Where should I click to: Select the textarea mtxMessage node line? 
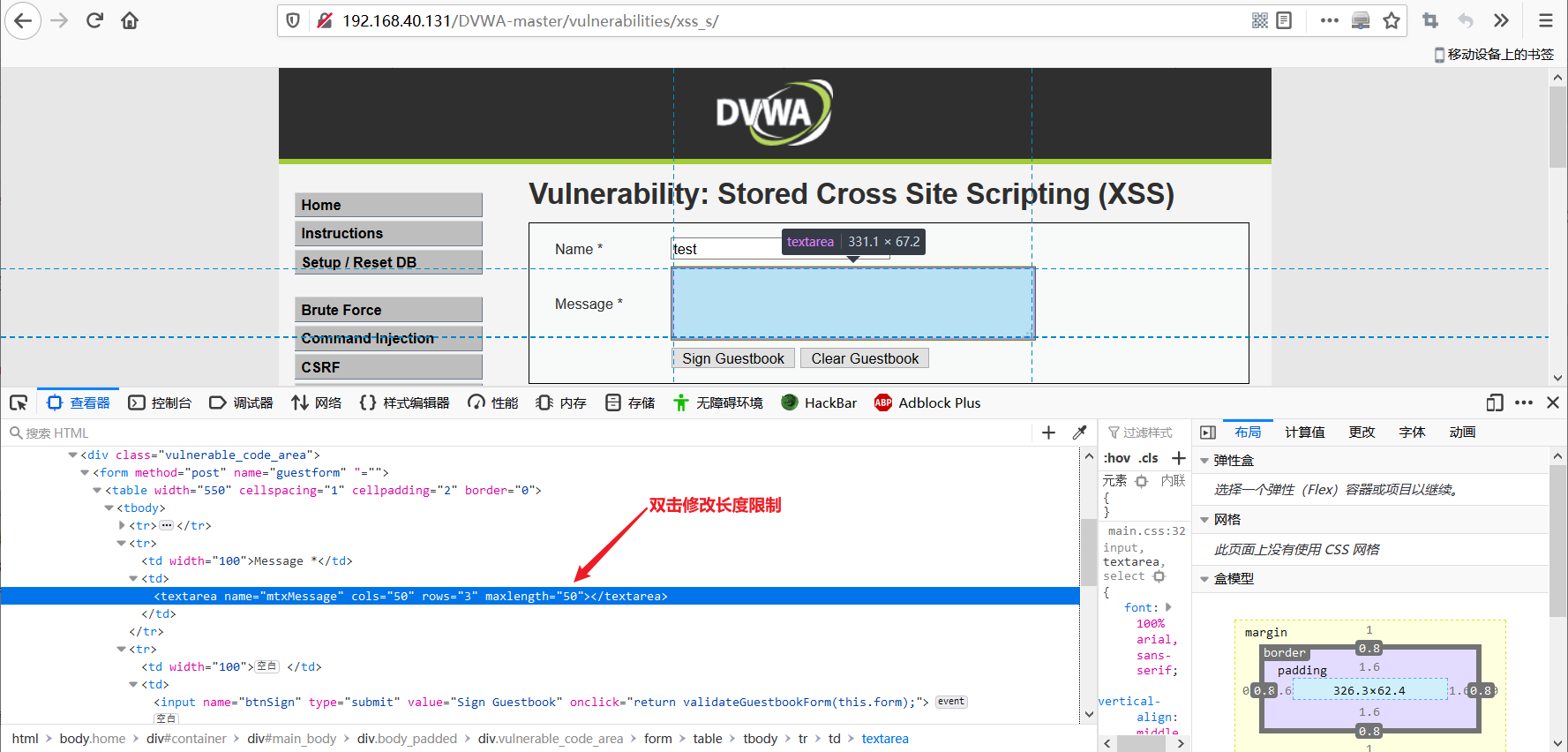[x=540, y=596]
